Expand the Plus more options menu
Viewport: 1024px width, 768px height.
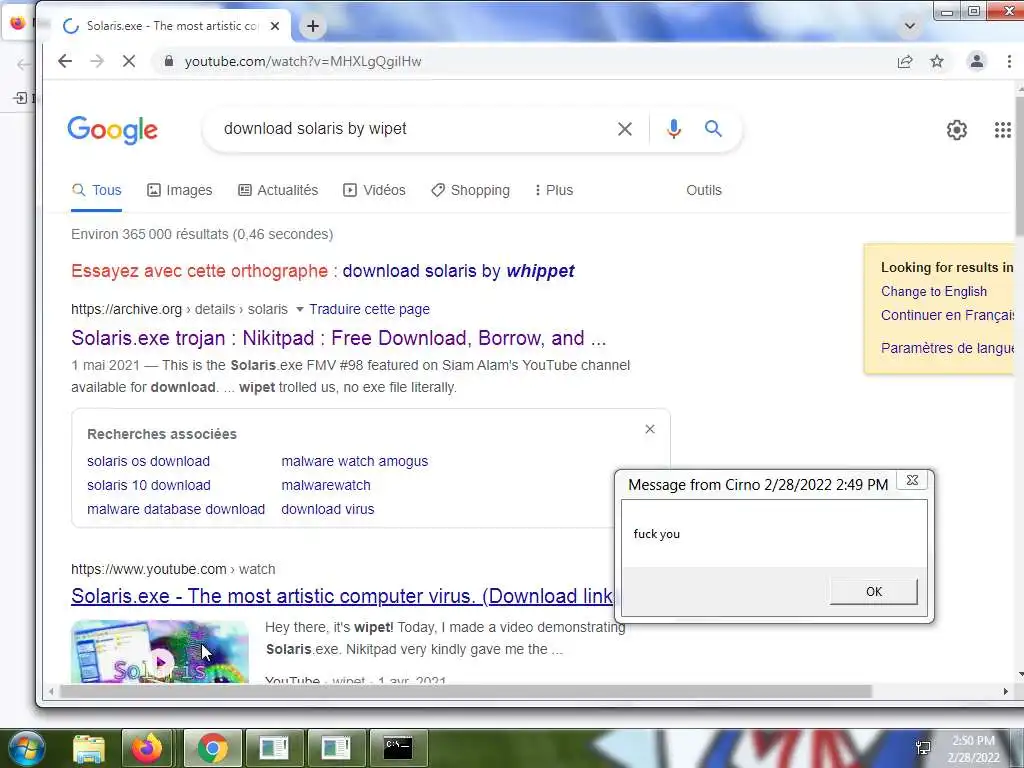point(553,190)
